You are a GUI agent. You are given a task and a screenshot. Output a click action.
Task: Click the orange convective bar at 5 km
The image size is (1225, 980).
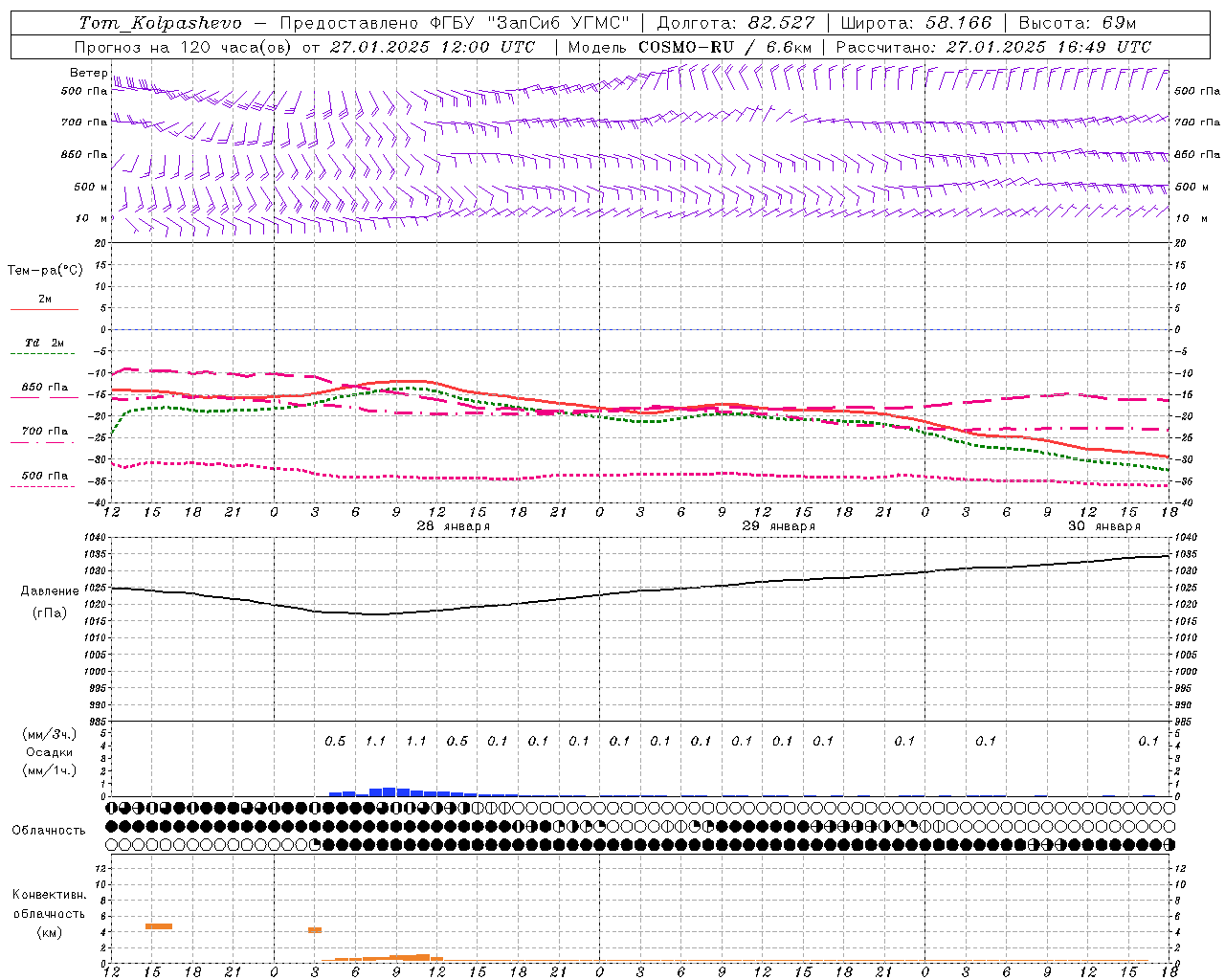click(x=159, y=925)
